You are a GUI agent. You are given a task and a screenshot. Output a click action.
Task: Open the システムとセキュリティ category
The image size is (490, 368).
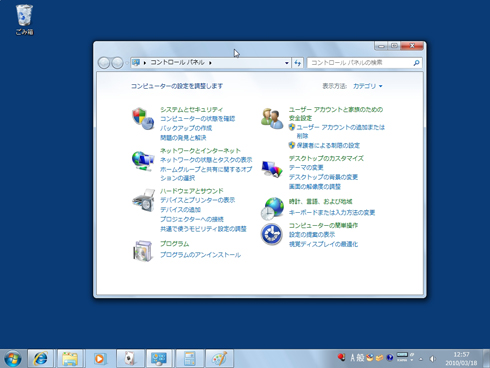(191, 109)
